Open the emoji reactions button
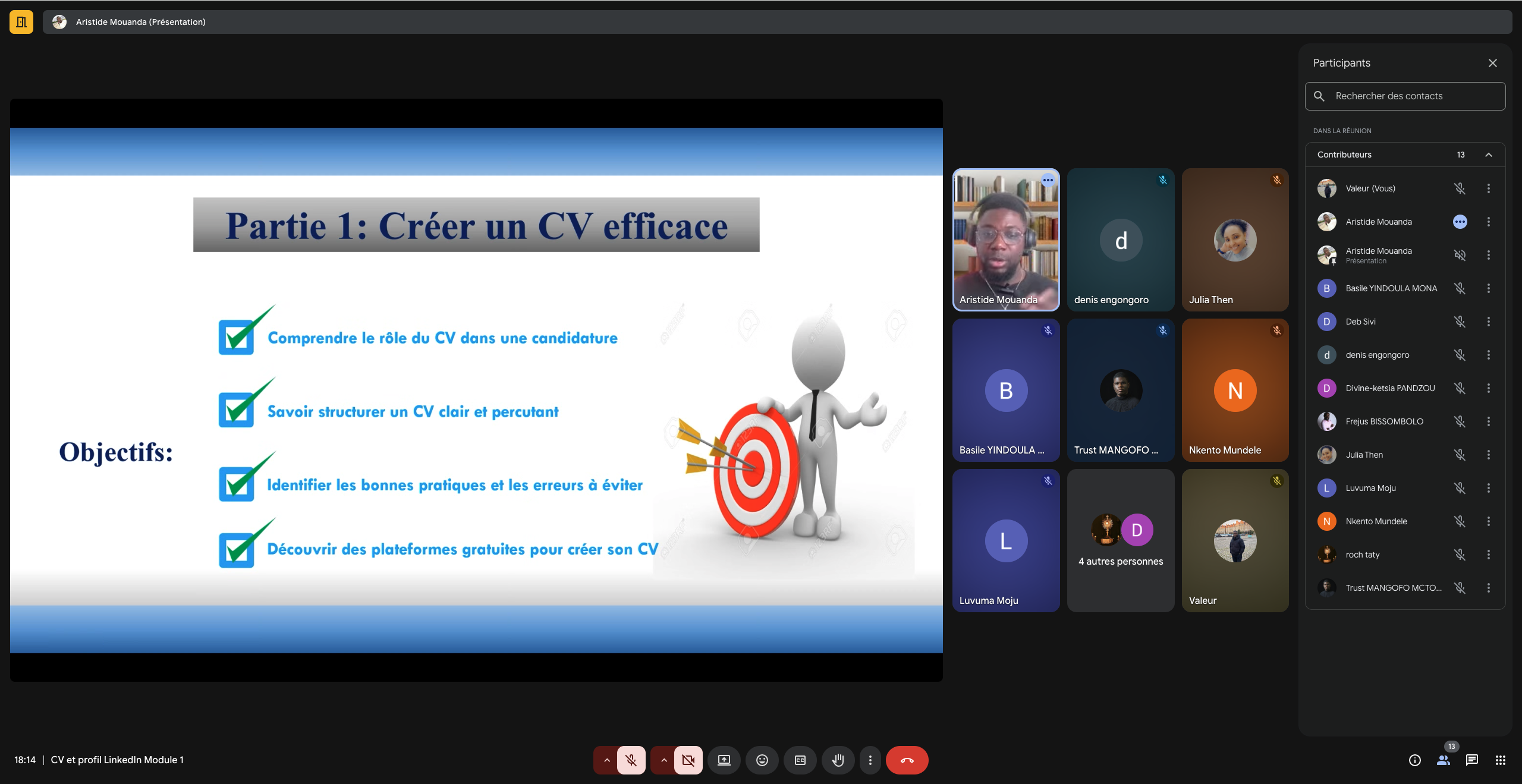 762,760
